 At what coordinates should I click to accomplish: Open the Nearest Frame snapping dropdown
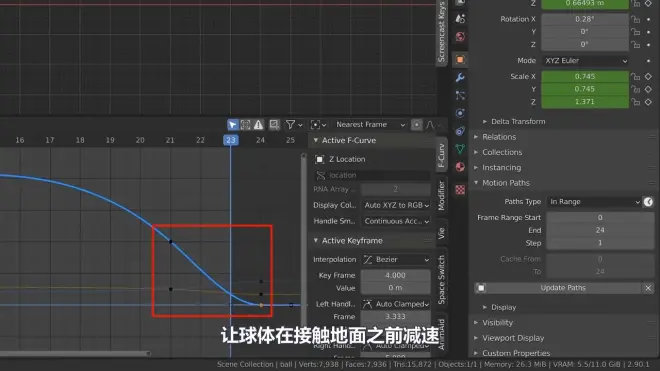tap(370, 125)
